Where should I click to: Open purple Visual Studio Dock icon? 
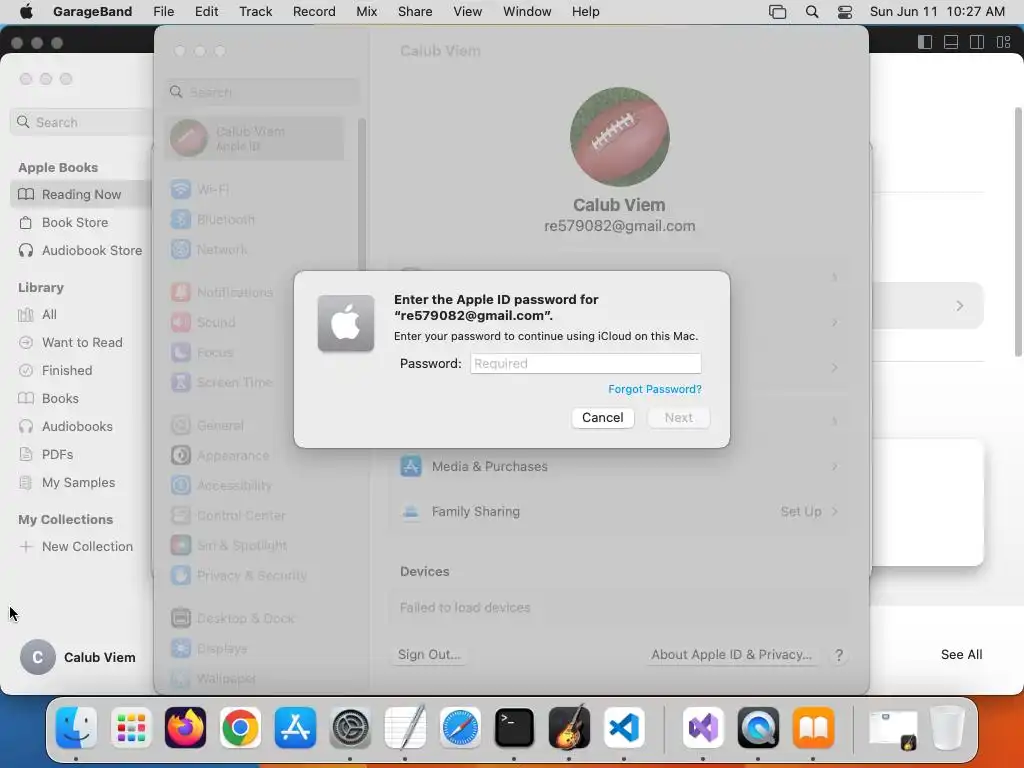click(703, 728)
